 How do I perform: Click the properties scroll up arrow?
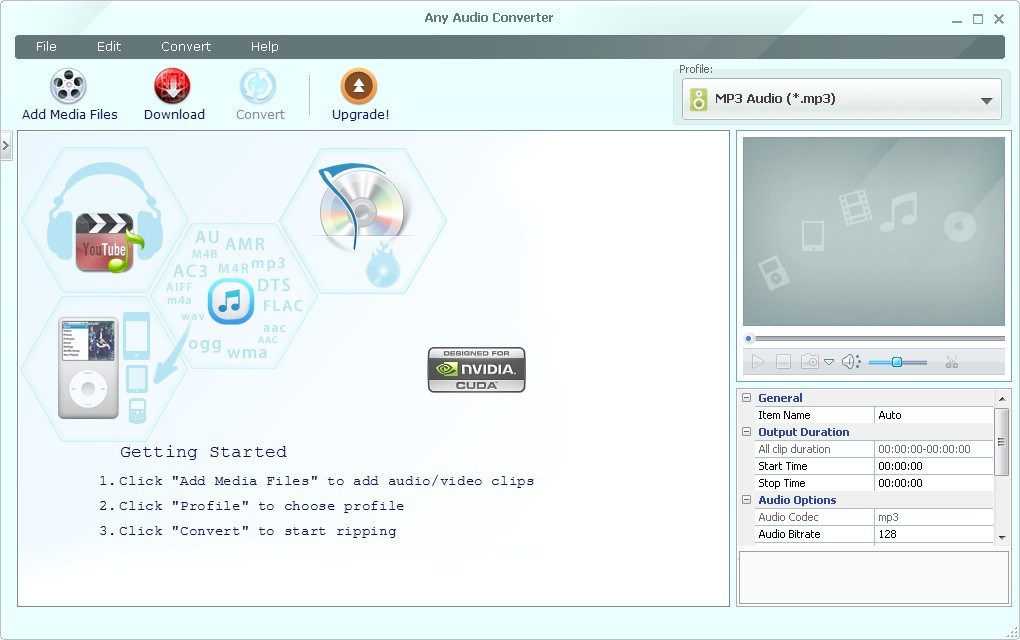(x=1002, y=398)
